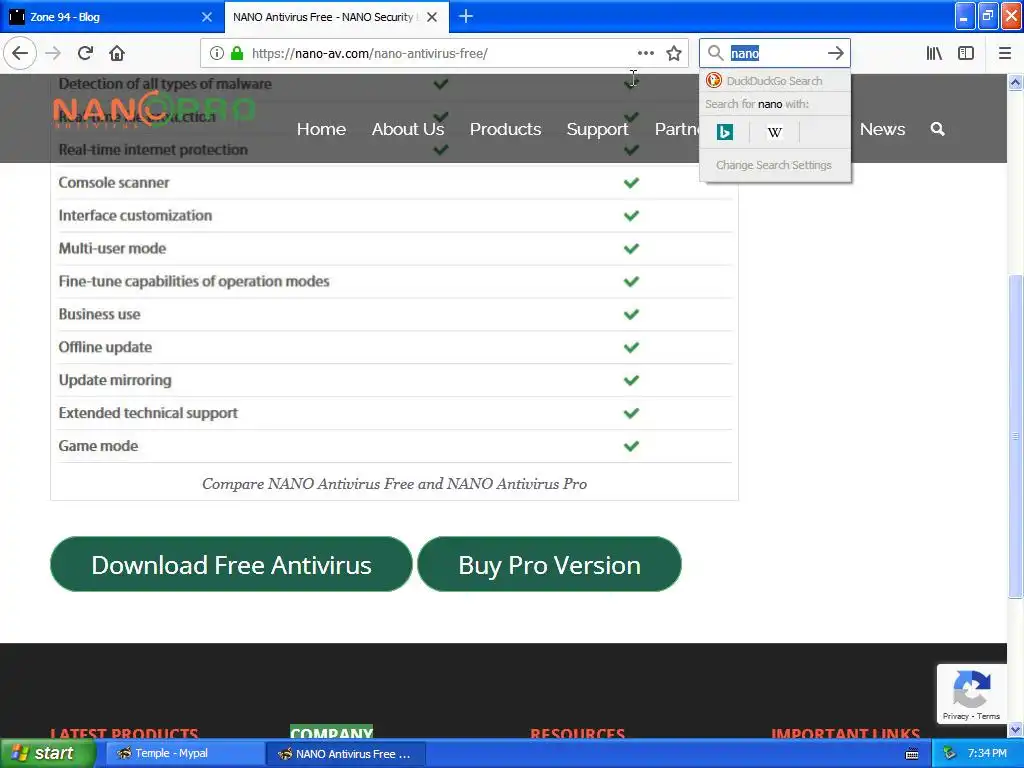The width and height of the screenshot is (1024, 768).
Task: Open the About Us menu
Action: coord(408,129)
